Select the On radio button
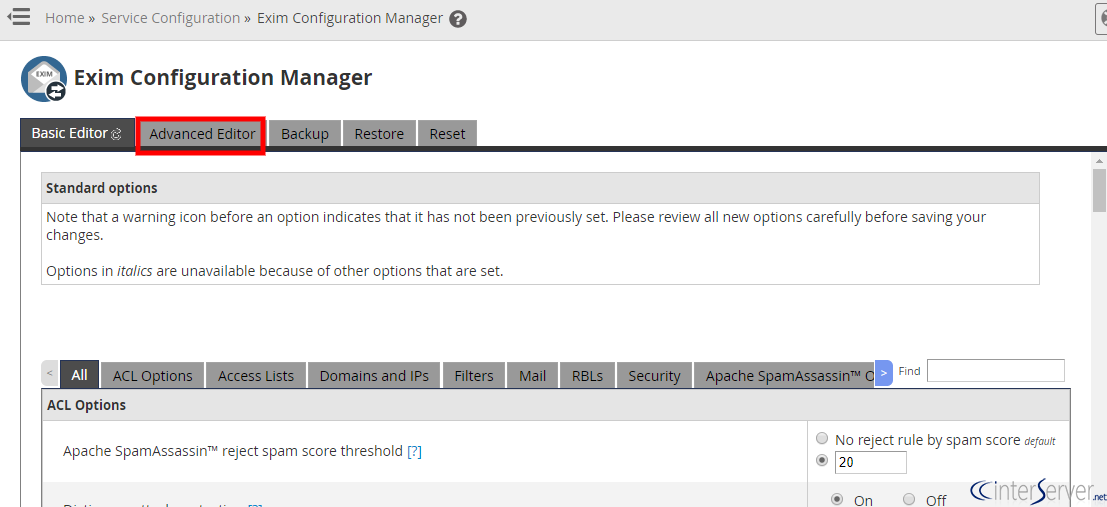 [837, 499]
